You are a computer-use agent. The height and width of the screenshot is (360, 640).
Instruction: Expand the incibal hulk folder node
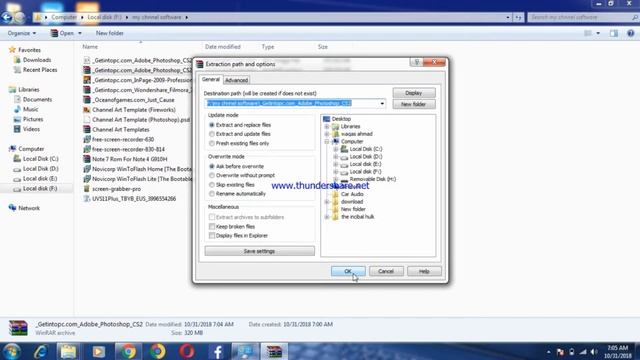point(327,217)
